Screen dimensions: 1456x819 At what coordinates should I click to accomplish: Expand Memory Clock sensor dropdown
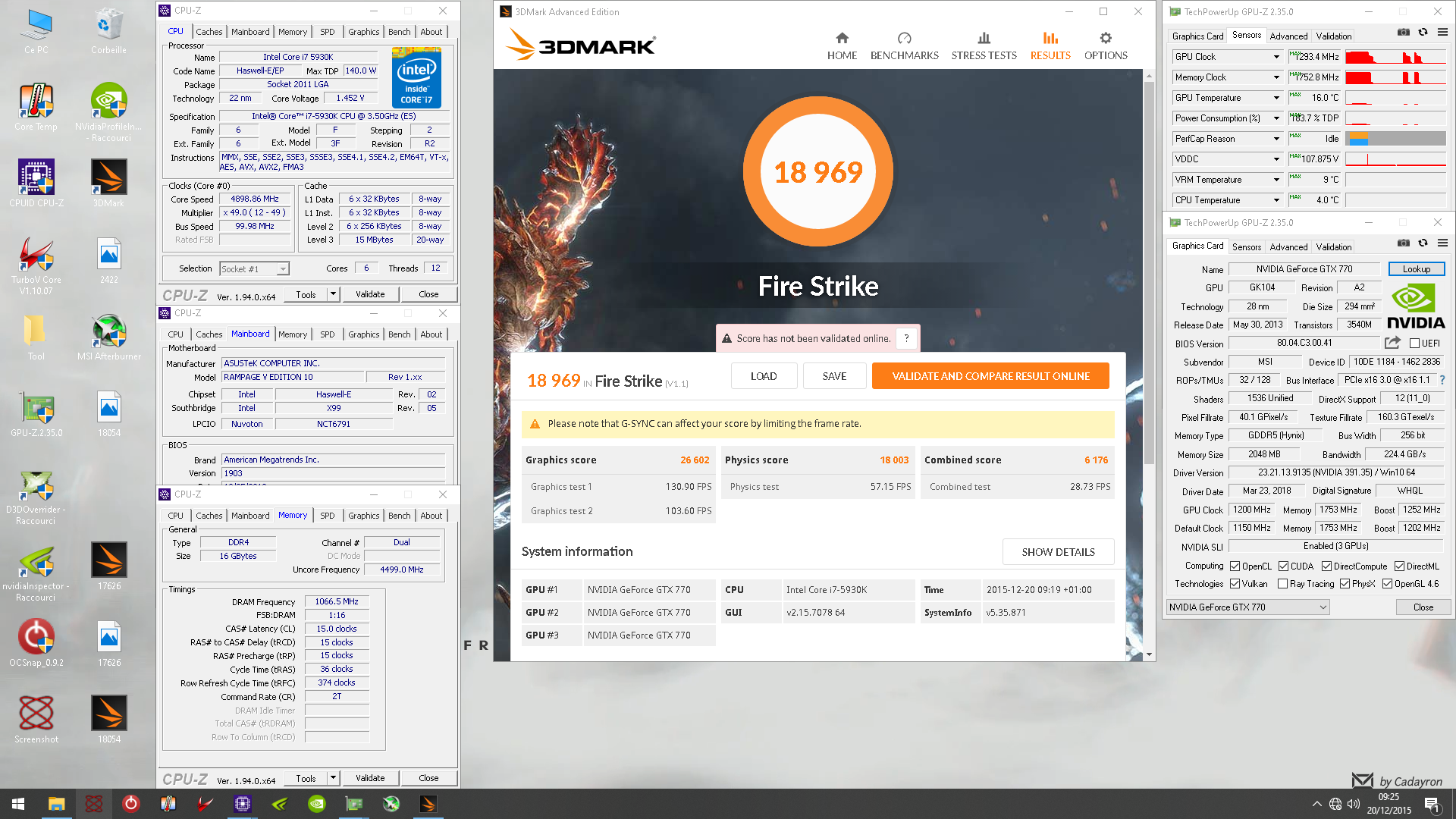(1276, 77)
